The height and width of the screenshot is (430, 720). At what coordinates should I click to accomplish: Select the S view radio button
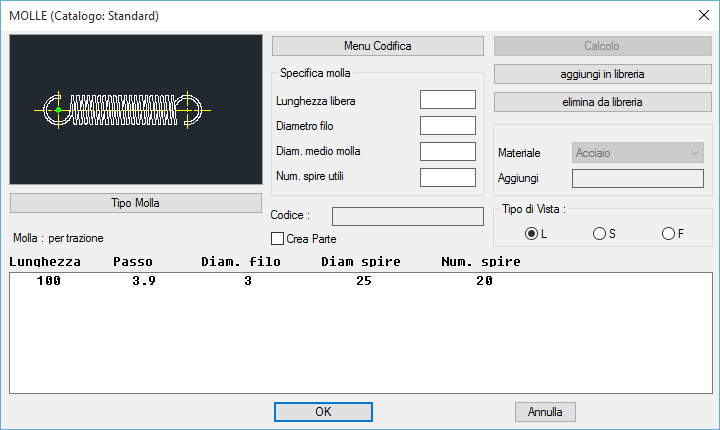pos(599,234)
